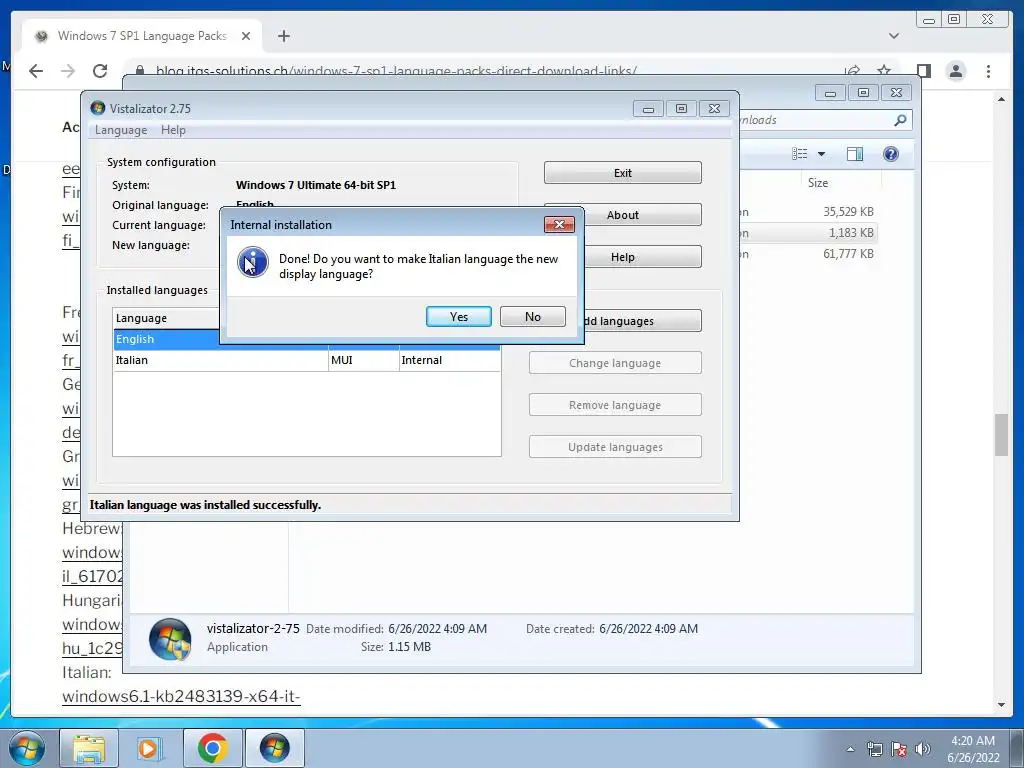Click the info icon in the dialog
This screenshot has width=1024, height=768.
[253, 263]
